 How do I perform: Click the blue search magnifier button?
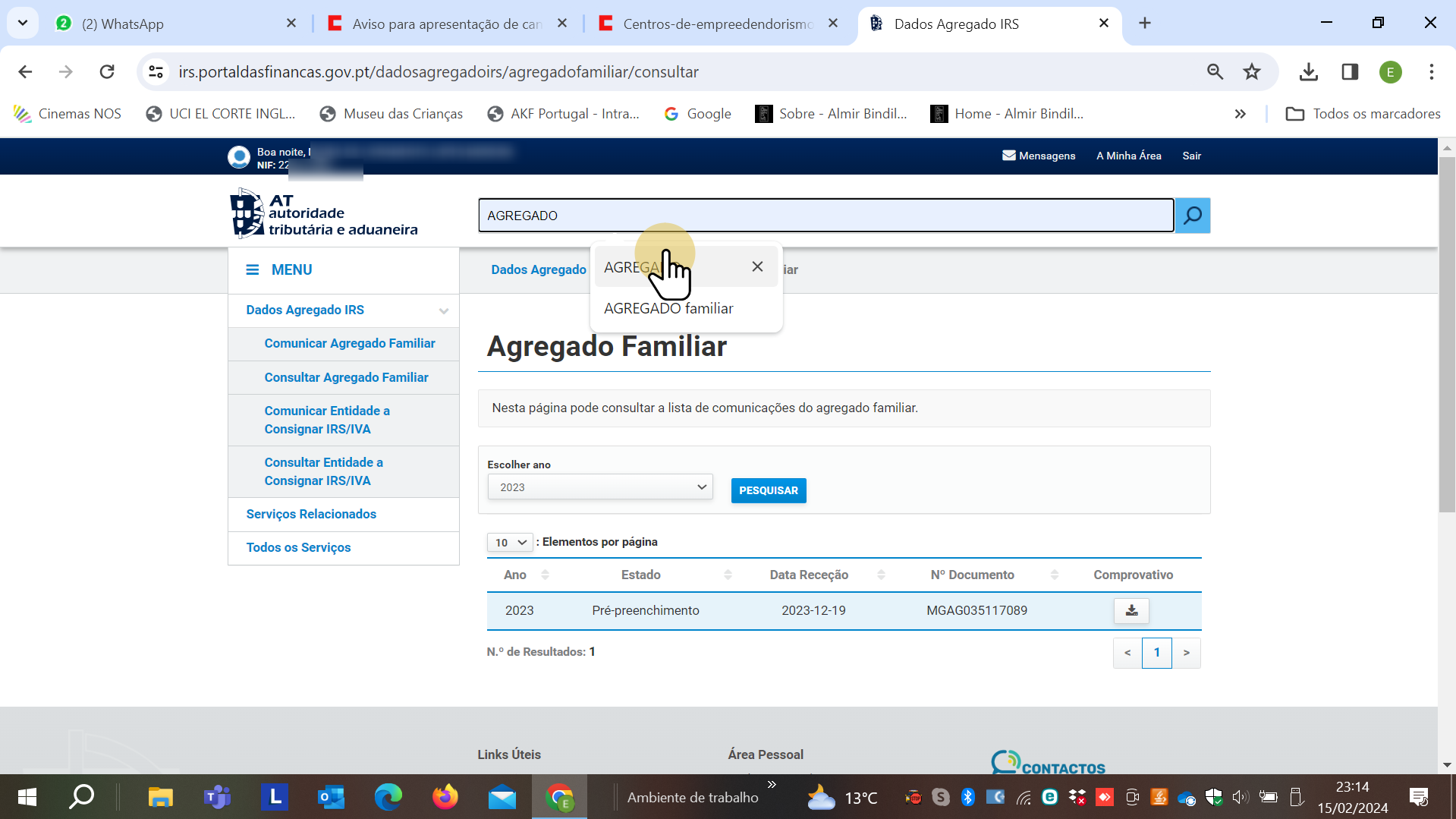[x=1192, y=216]
